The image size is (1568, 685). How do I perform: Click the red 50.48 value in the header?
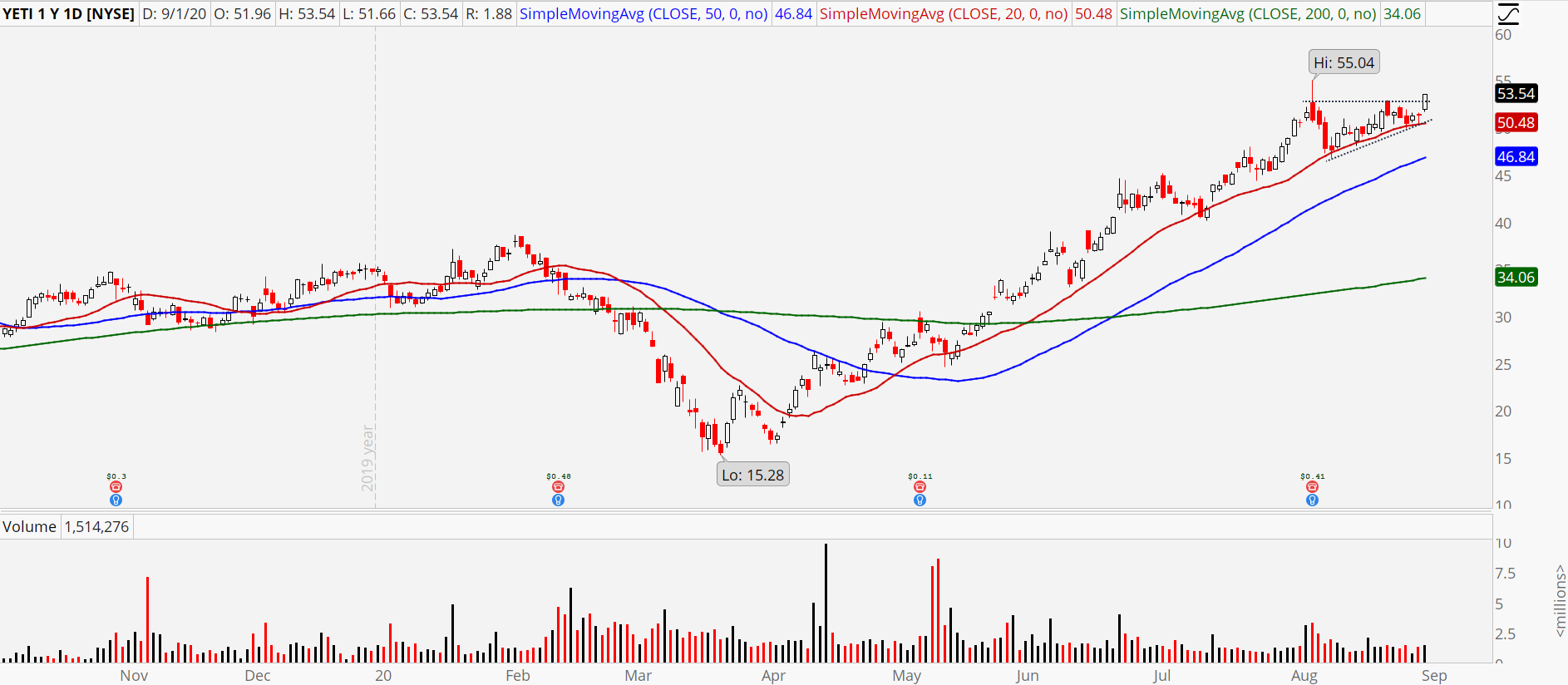pos(1094,14)
